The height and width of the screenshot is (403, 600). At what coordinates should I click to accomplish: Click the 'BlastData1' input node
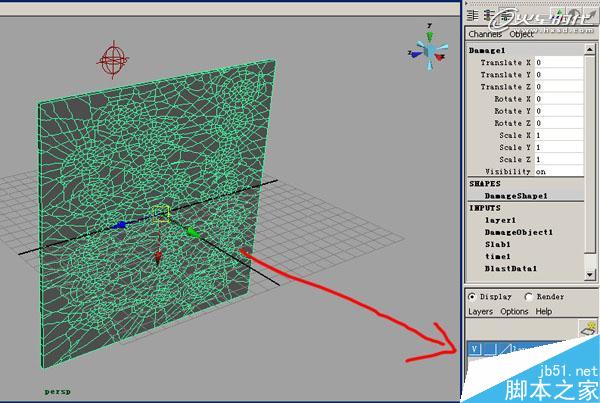[510, 269]
